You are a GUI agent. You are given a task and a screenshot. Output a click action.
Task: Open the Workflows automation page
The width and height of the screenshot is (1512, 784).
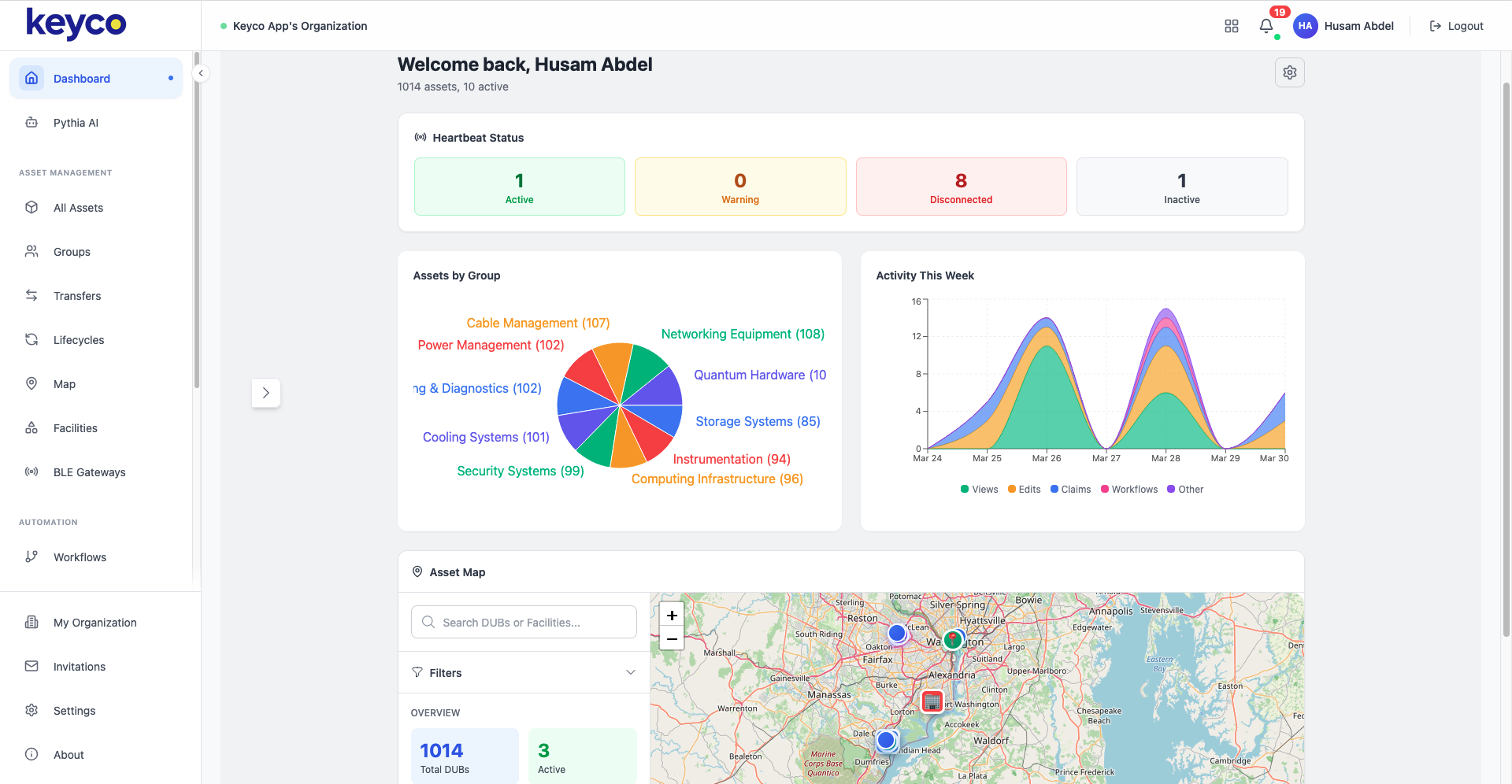[80, 557]
